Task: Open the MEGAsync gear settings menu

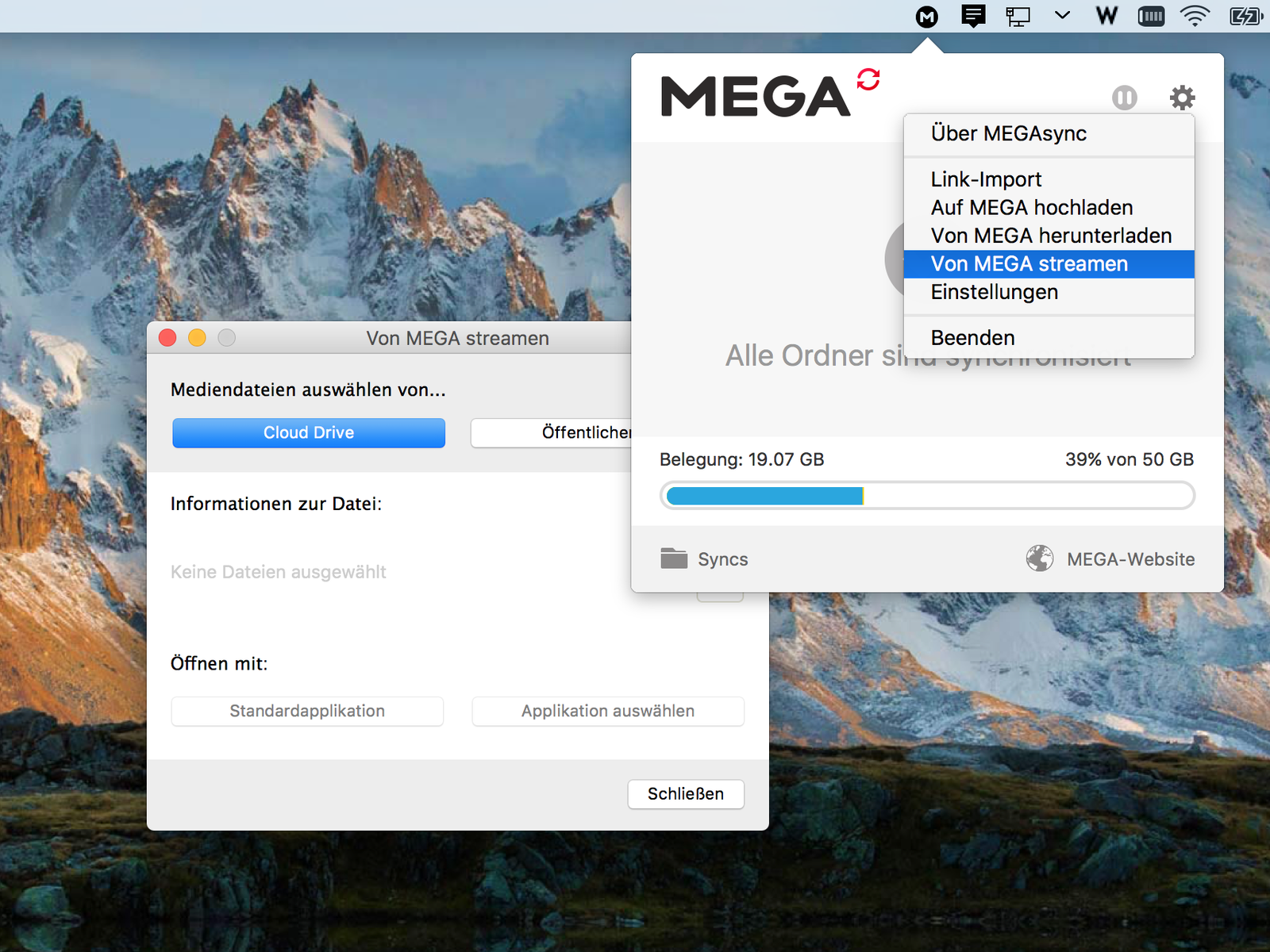Action: (1183, 98)
